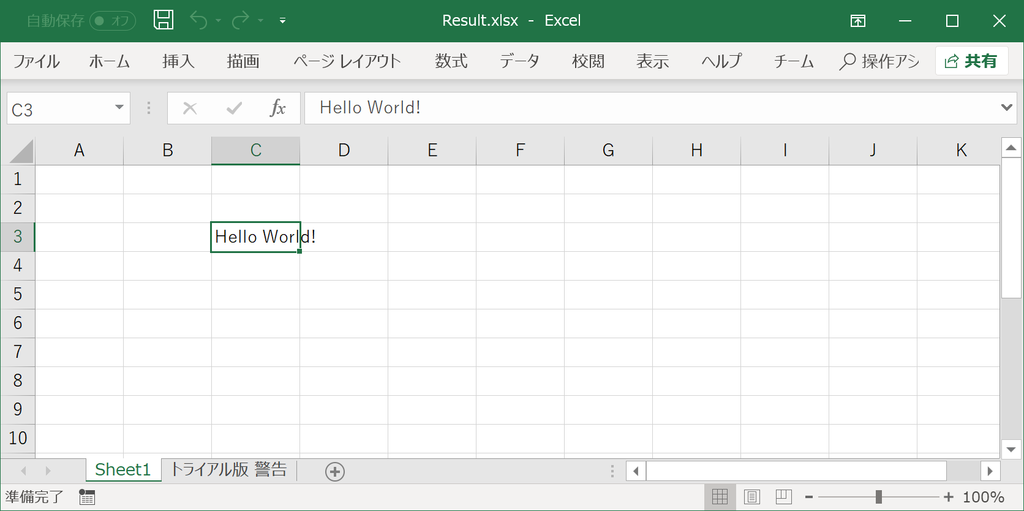Click cell C3 containing Hello World!
The width and height of the screenshot is (1024, 511).
pos(255,237)
